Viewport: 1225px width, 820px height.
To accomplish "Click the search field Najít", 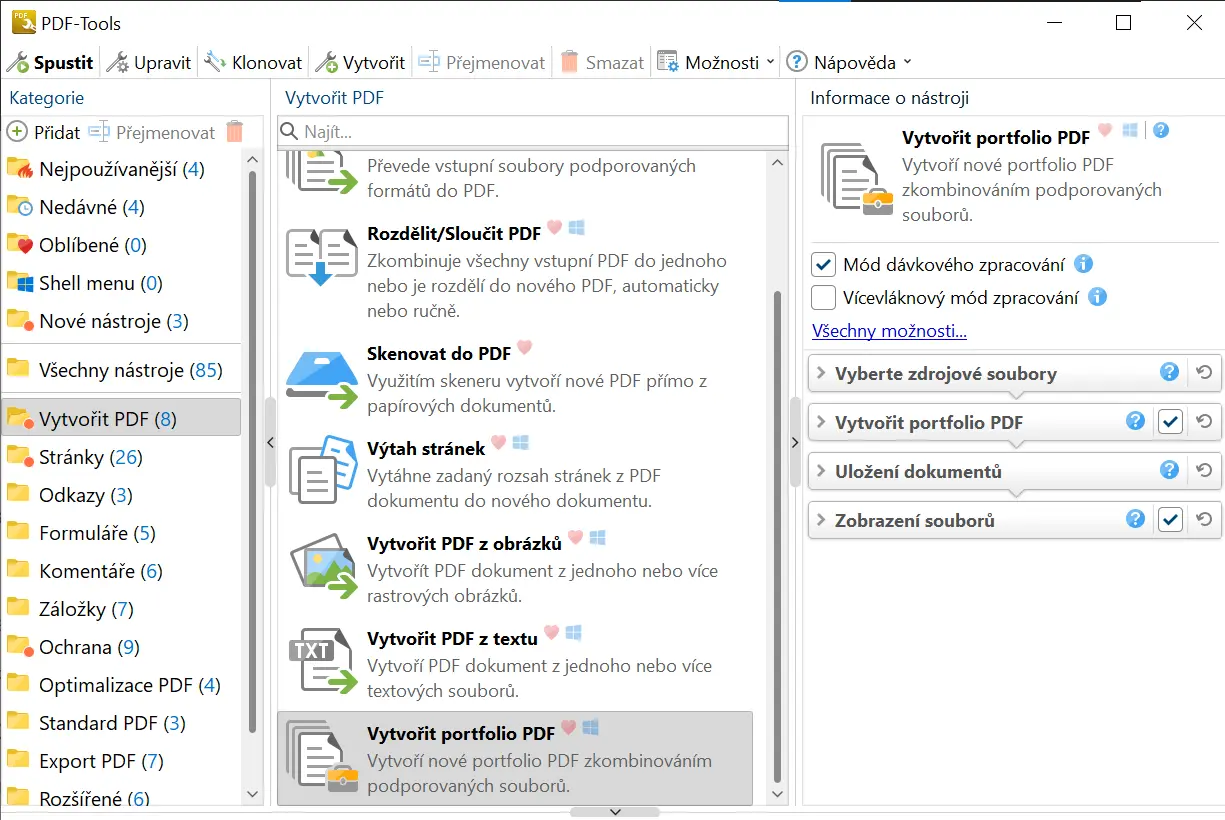I will pos(533,132).
